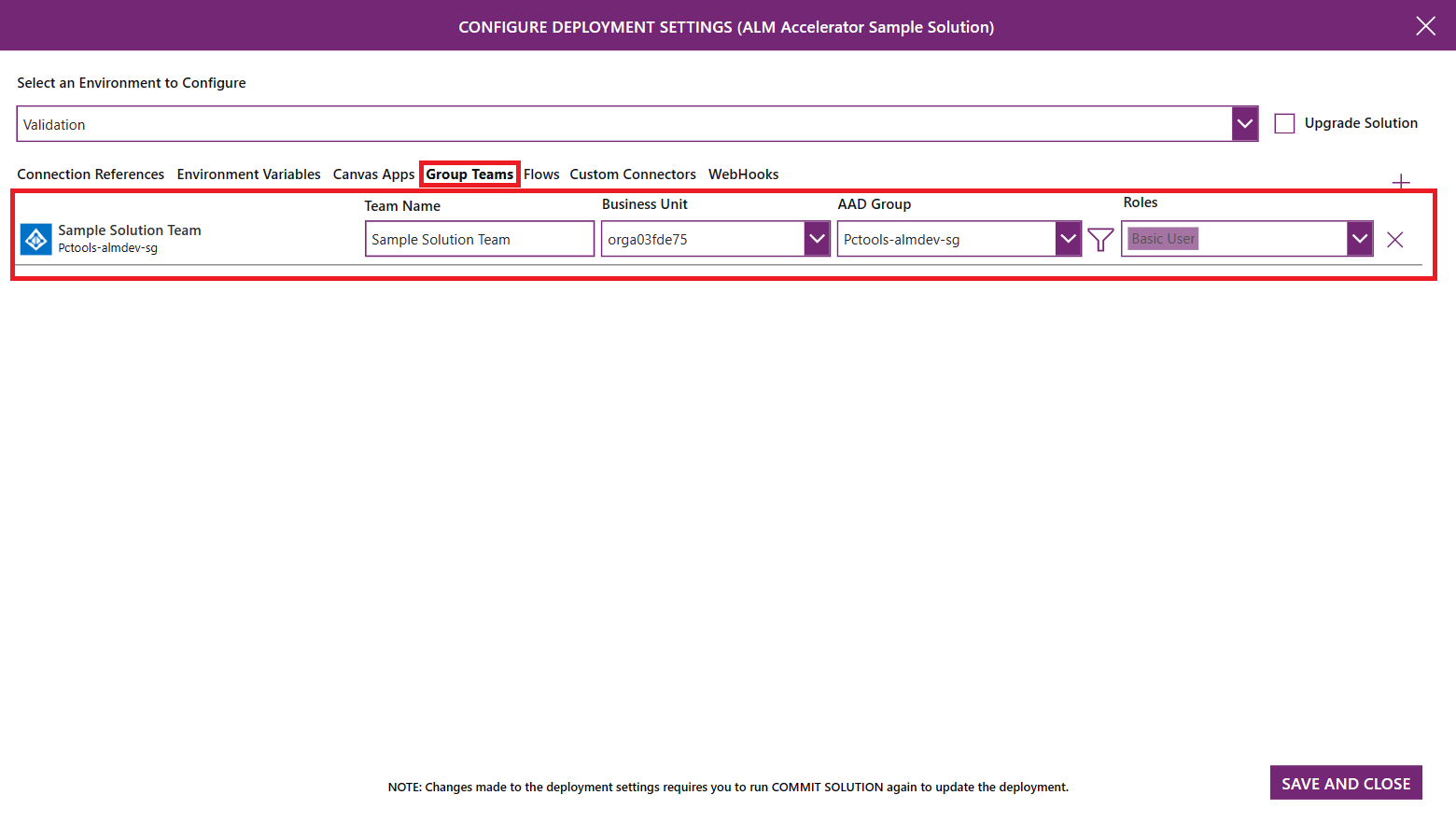Switch to the WebHooks tab
1456x823 pixels.
743,174
